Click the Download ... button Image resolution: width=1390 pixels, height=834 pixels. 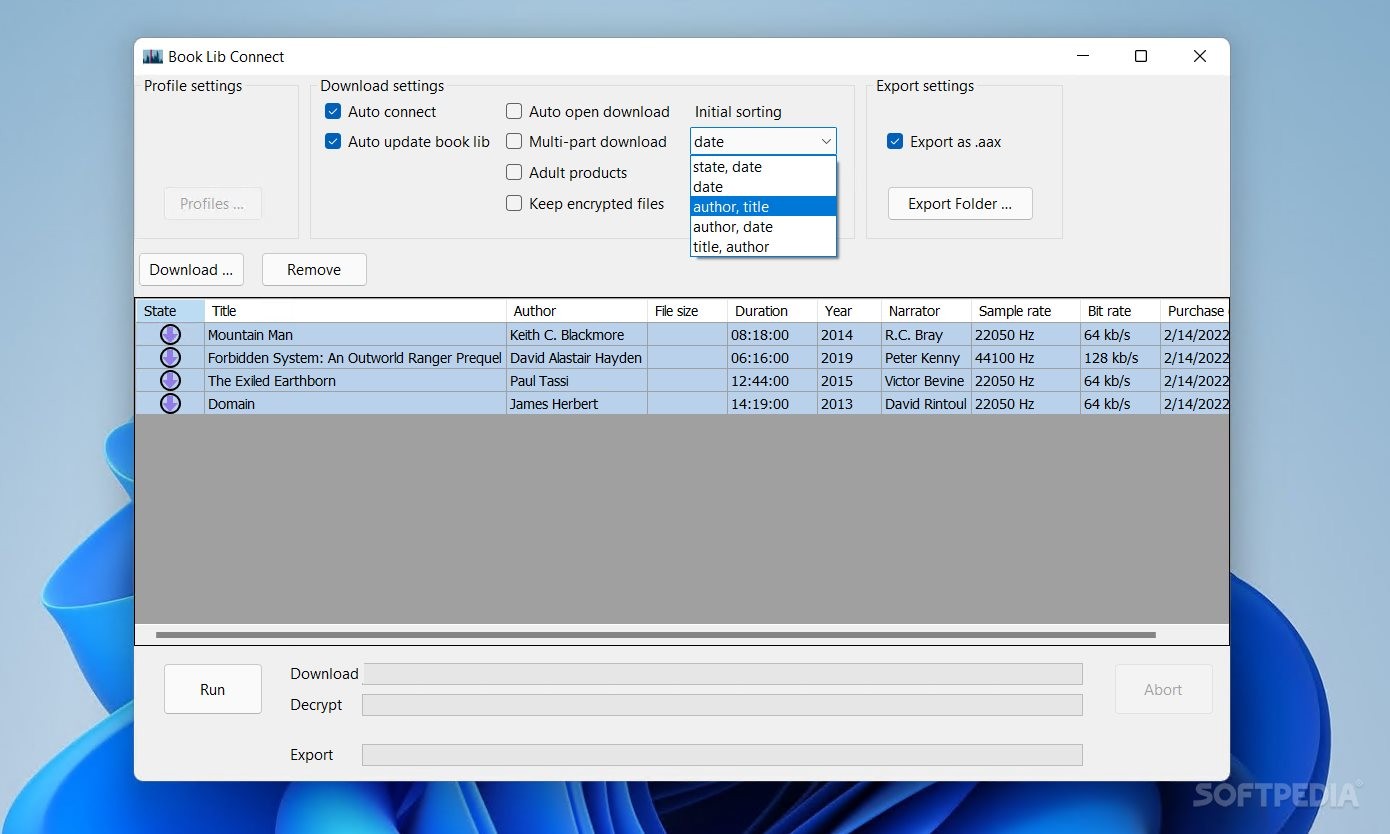[x=191, y=270]
